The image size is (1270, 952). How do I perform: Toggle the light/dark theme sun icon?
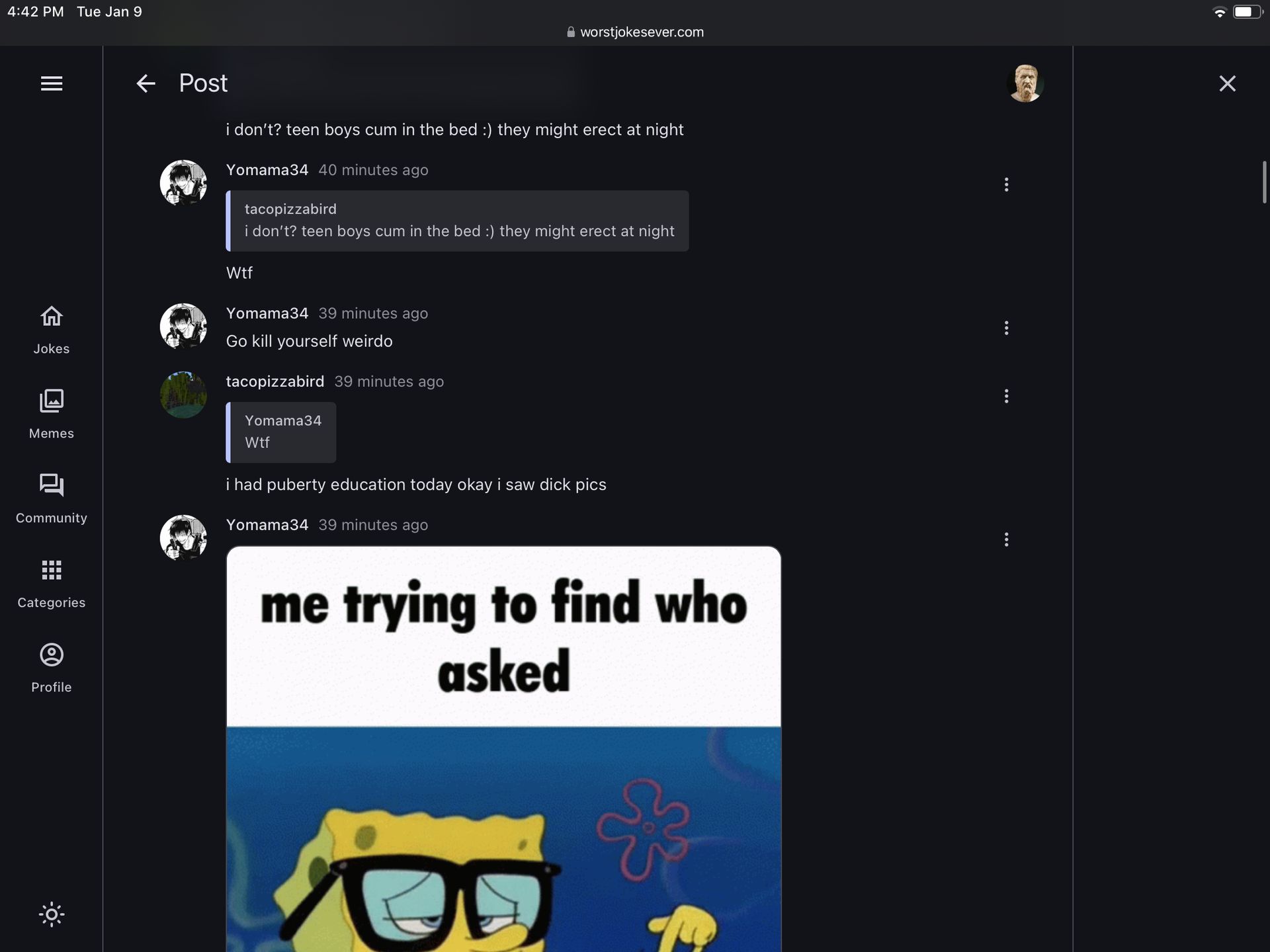tap(52, 914)
